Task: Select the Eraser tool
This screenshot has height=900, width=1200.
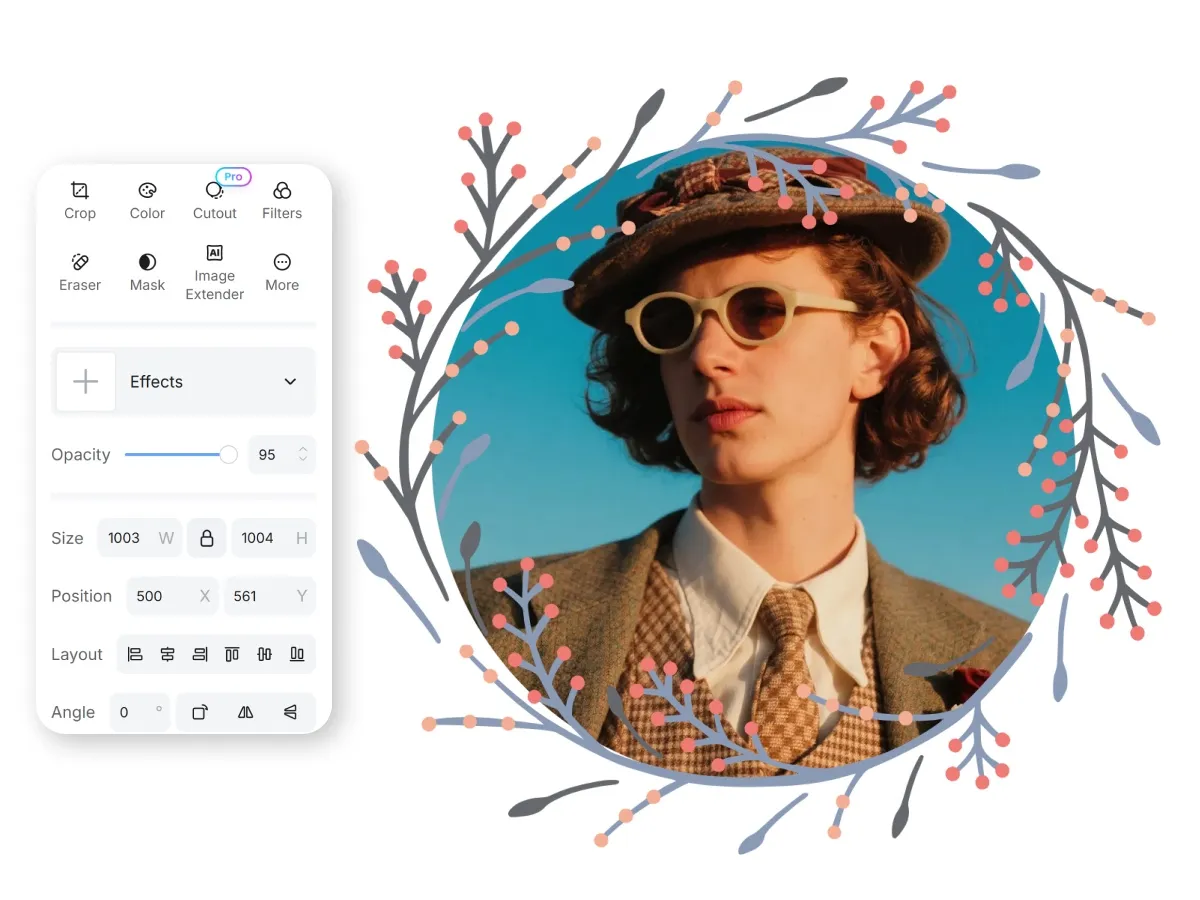Action: click(80, 272)
